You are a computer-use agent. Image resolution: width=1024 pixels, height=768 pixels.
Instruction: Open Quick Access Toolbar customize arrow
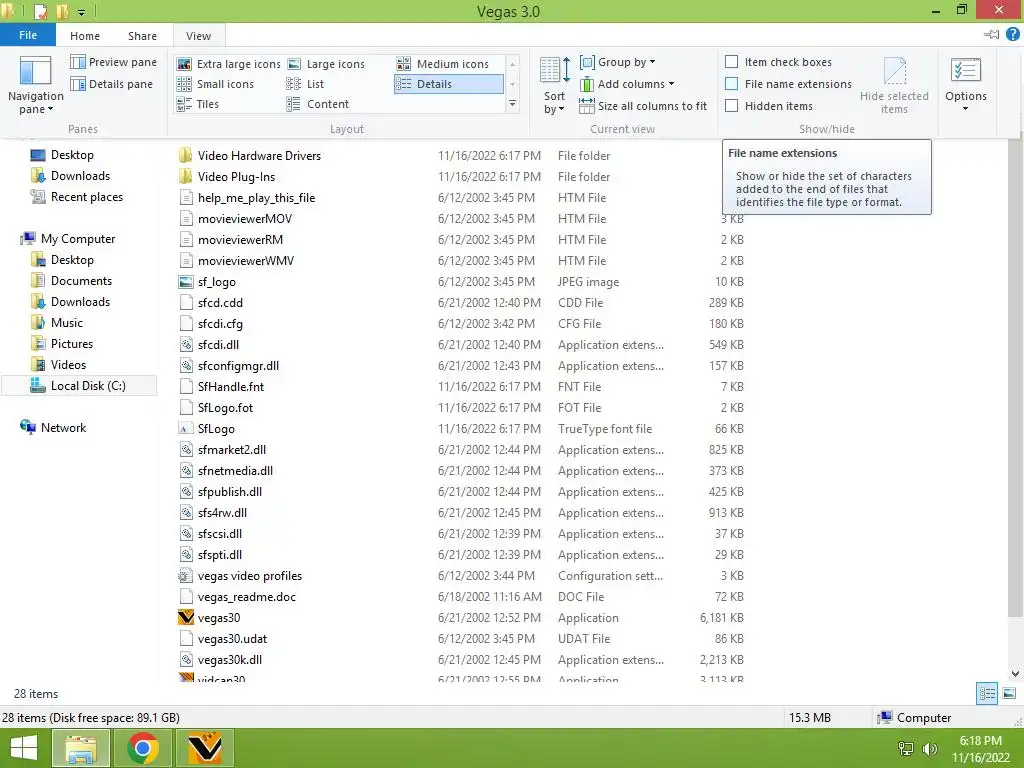pyautogui.click(x=81, y=12)
